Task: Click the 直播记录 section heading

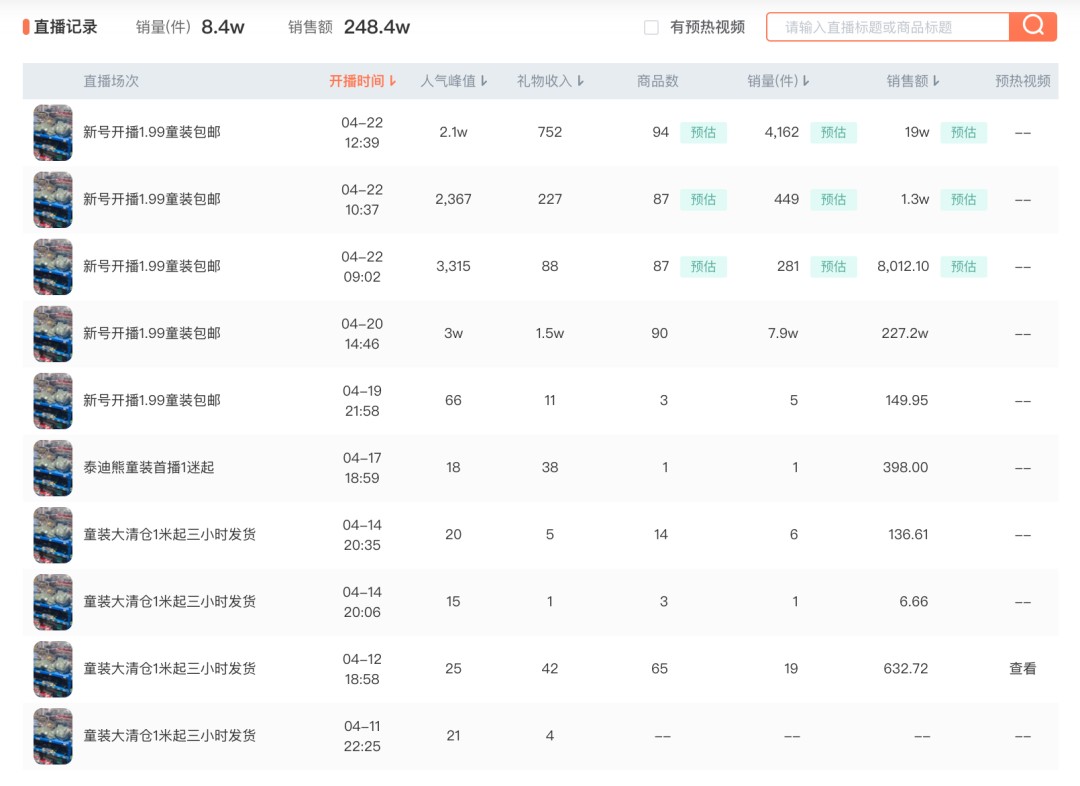Action: pyautogui.click(x=65, y=27)
